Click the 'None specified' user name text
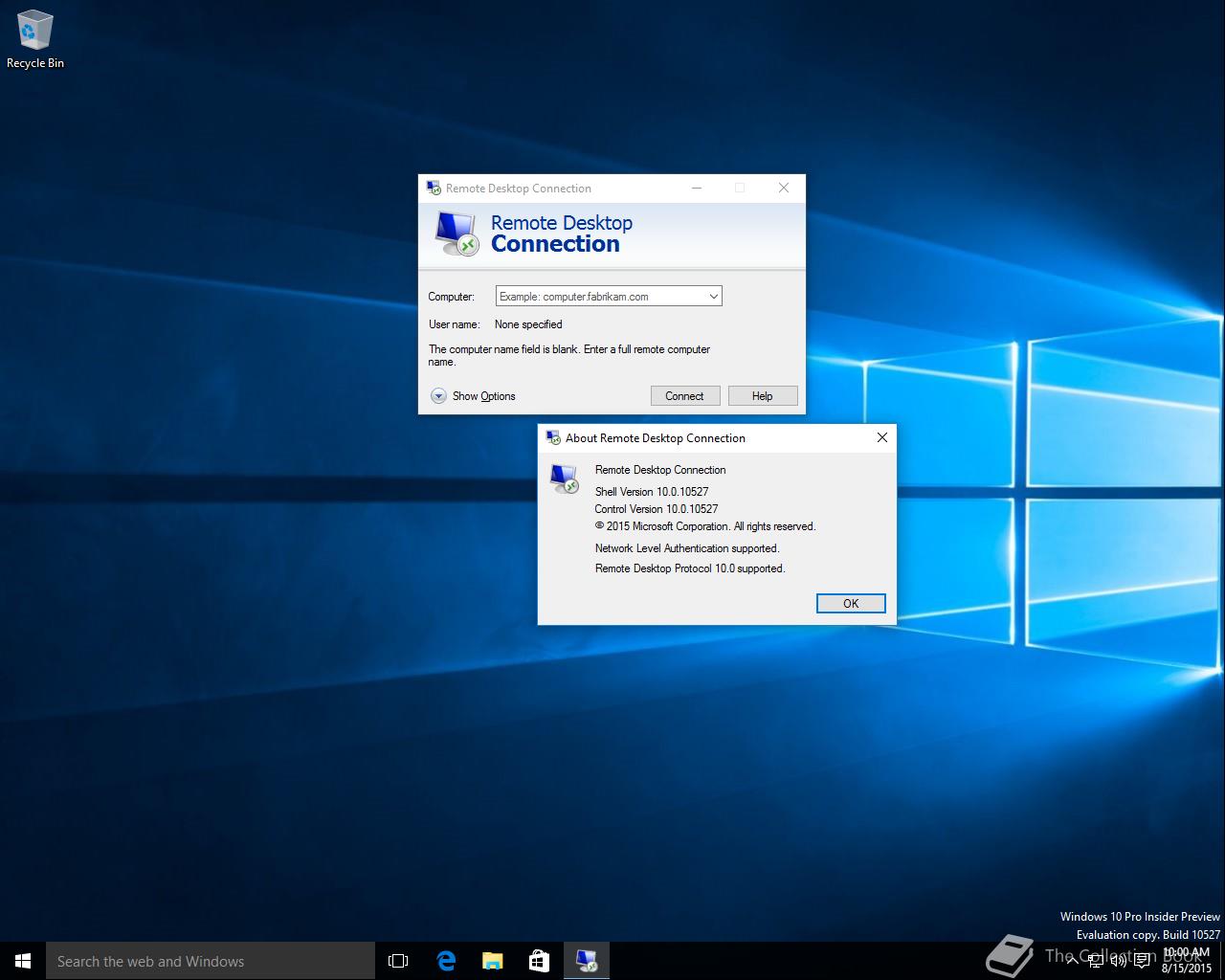 (528, 324)
